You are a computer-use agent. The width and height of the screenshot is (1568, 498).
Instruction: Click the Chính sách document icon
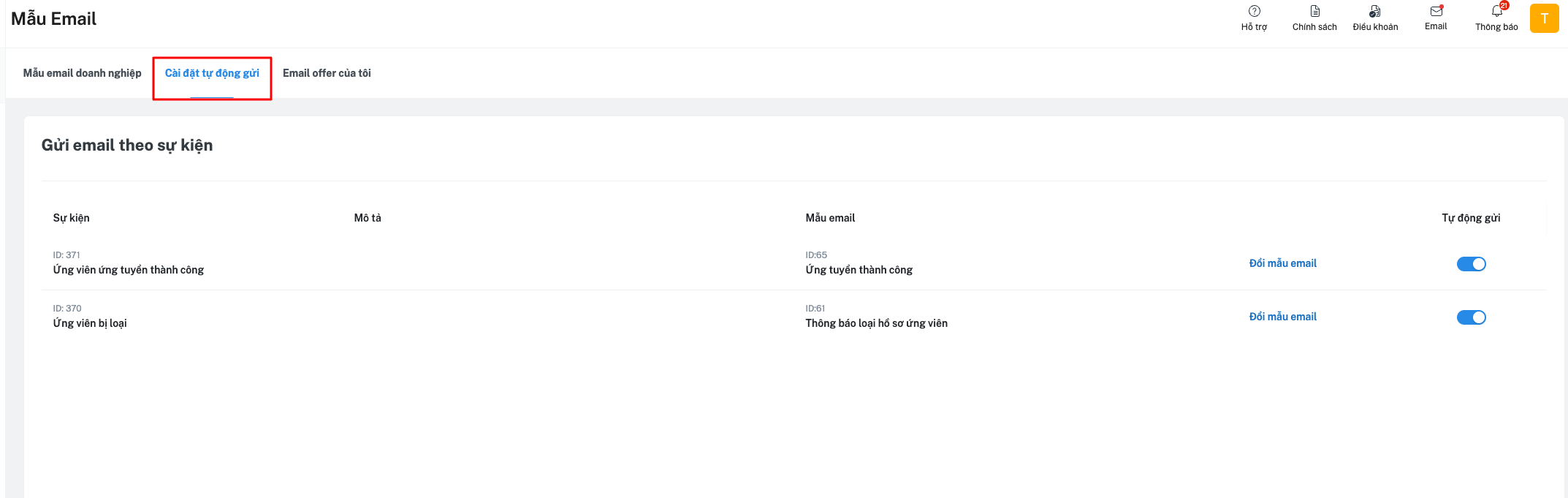tap(1314, 12)
